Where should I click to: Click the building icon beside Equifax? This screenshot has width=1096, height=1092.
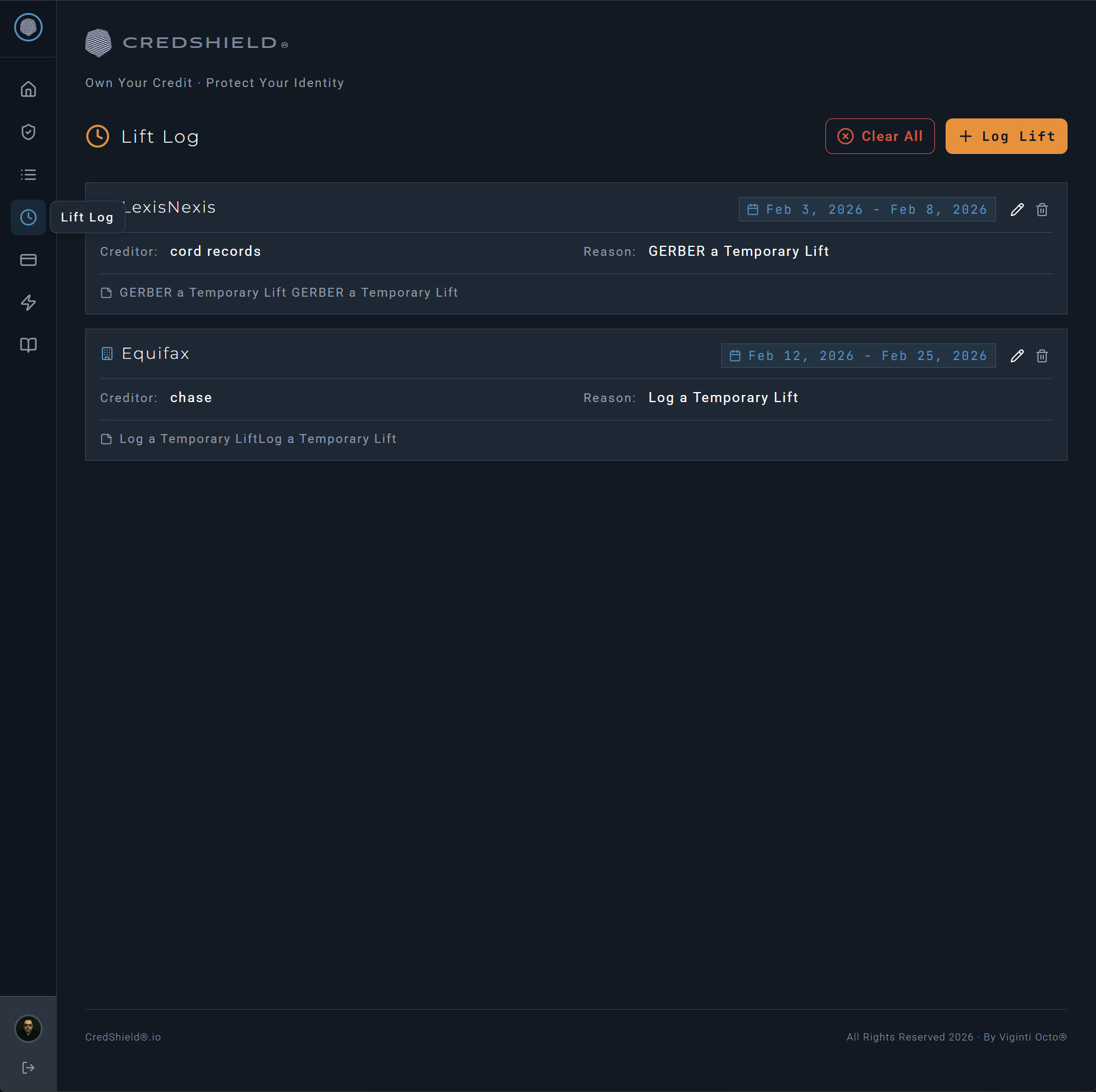click(x=107, y=354)
